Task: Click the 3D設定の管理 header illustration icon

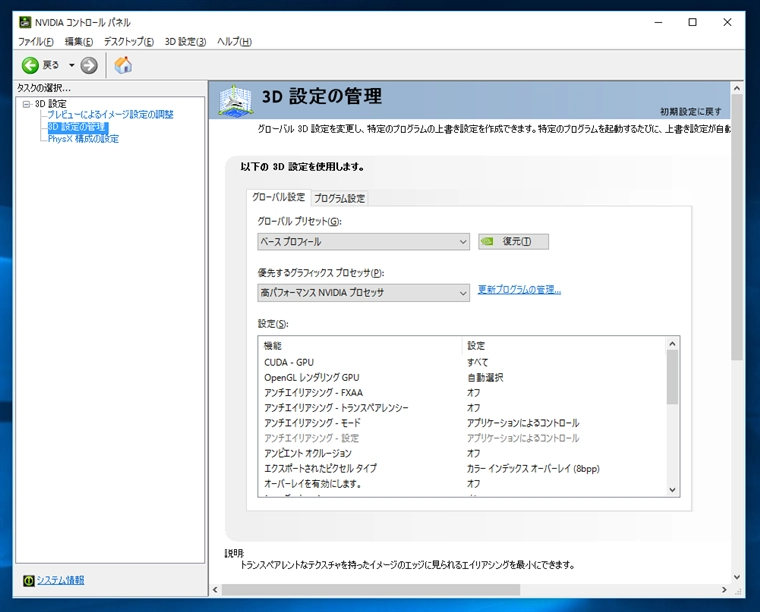Action: pyautogui.click(x=236, y=100)
